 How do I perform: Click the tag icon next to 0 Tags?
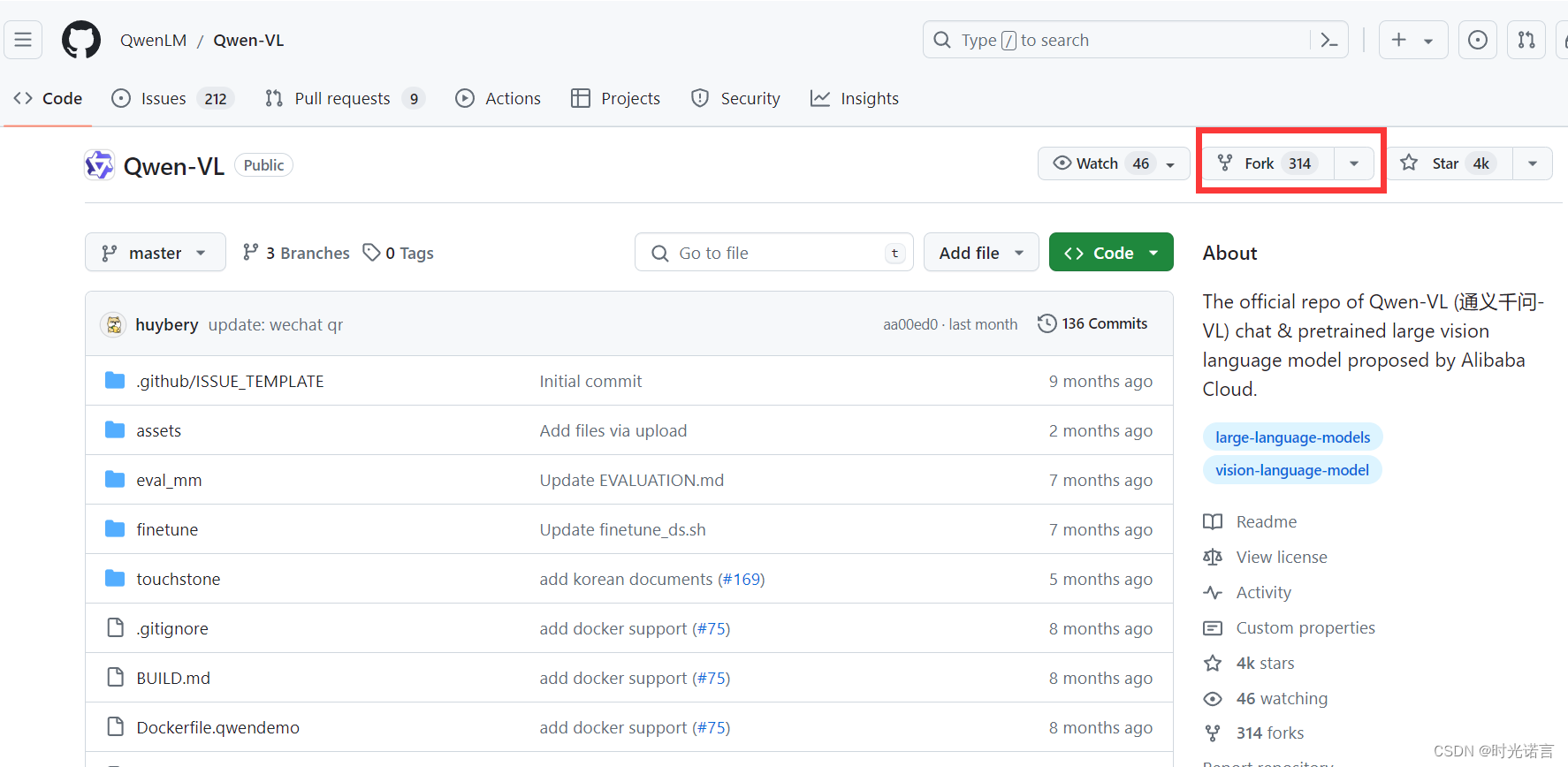(371, 253)
